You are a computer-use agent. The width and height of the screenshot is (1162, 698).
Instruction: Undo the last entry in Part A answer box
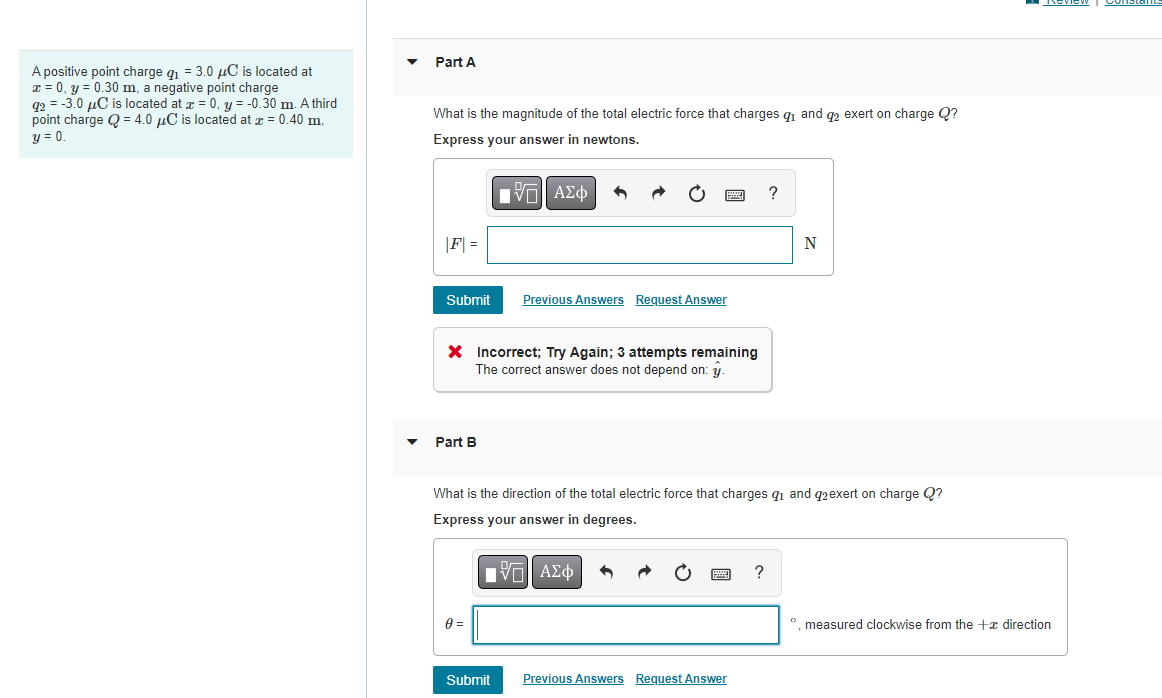click(x=619, y=192)
